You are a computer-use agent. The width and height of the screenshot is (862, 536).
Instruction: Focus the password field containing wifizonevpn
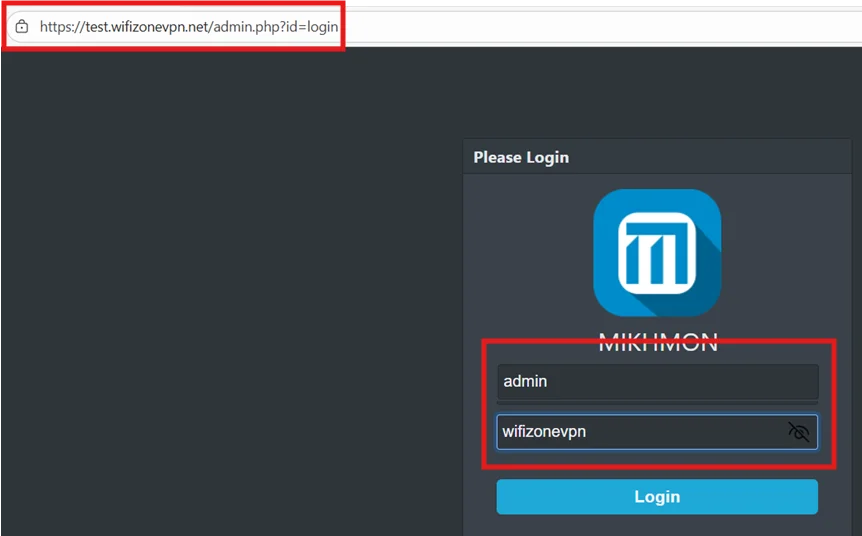(x=657, y=432)
